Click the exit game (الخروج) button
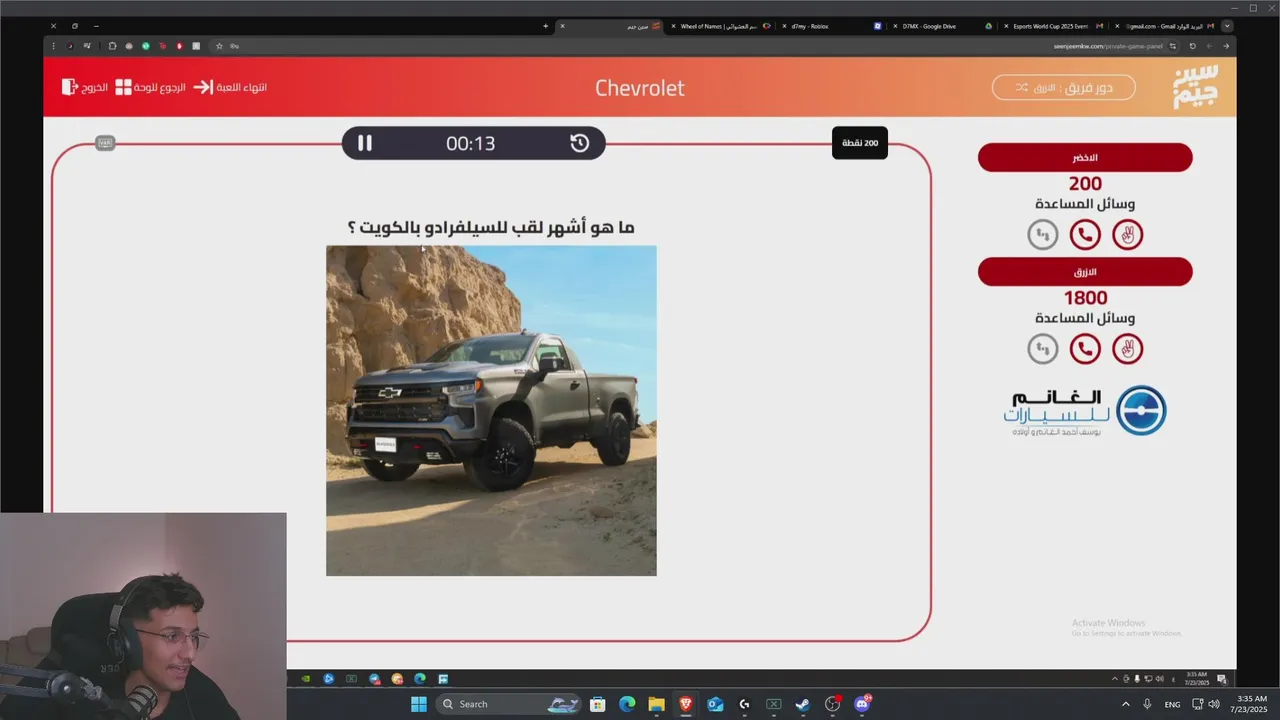1280x720 pixels. (85, 87)
